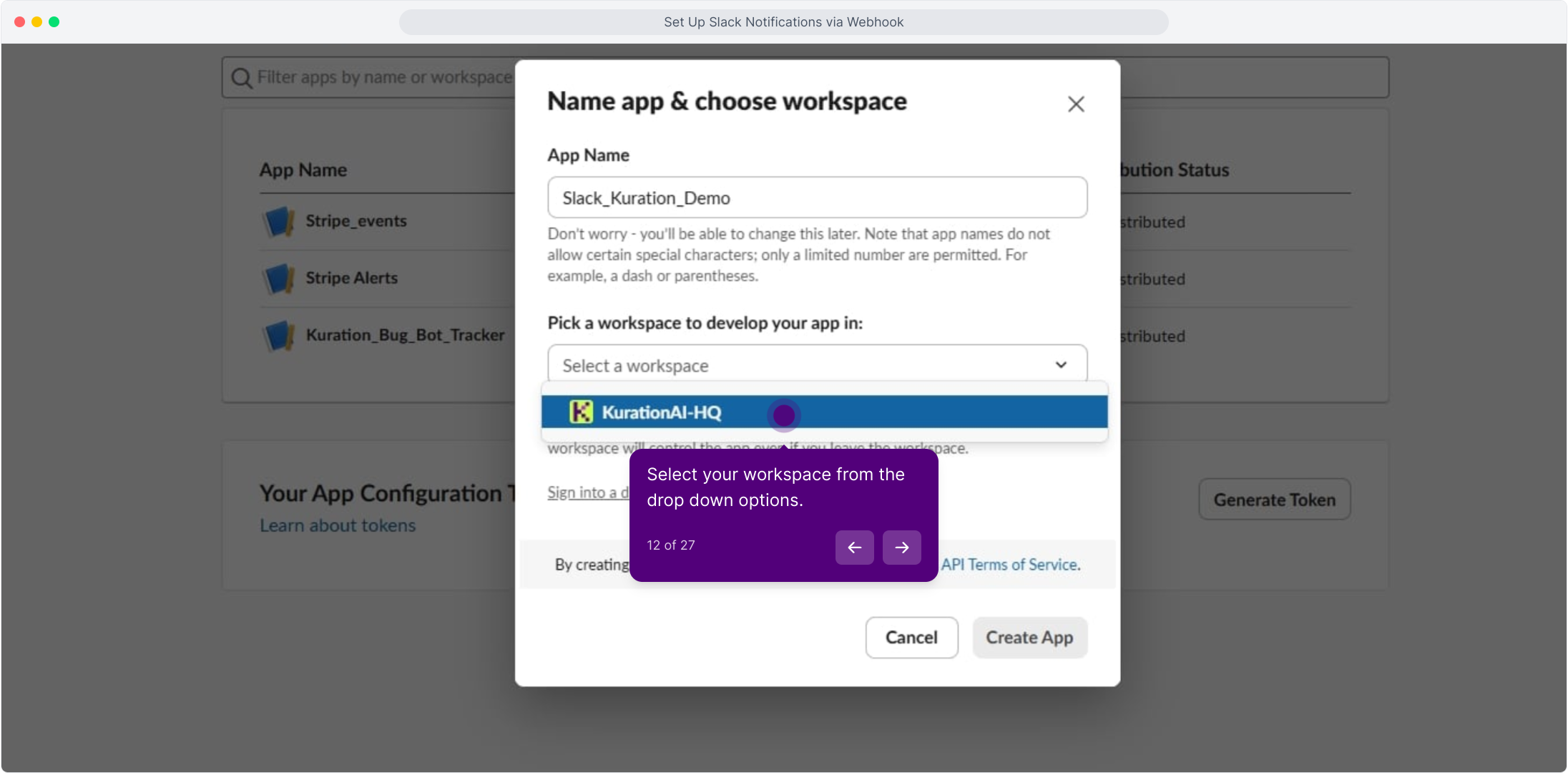Click the 12 of 27 step counter
This screenshot has height=773, width=1568.
(670, 545)
